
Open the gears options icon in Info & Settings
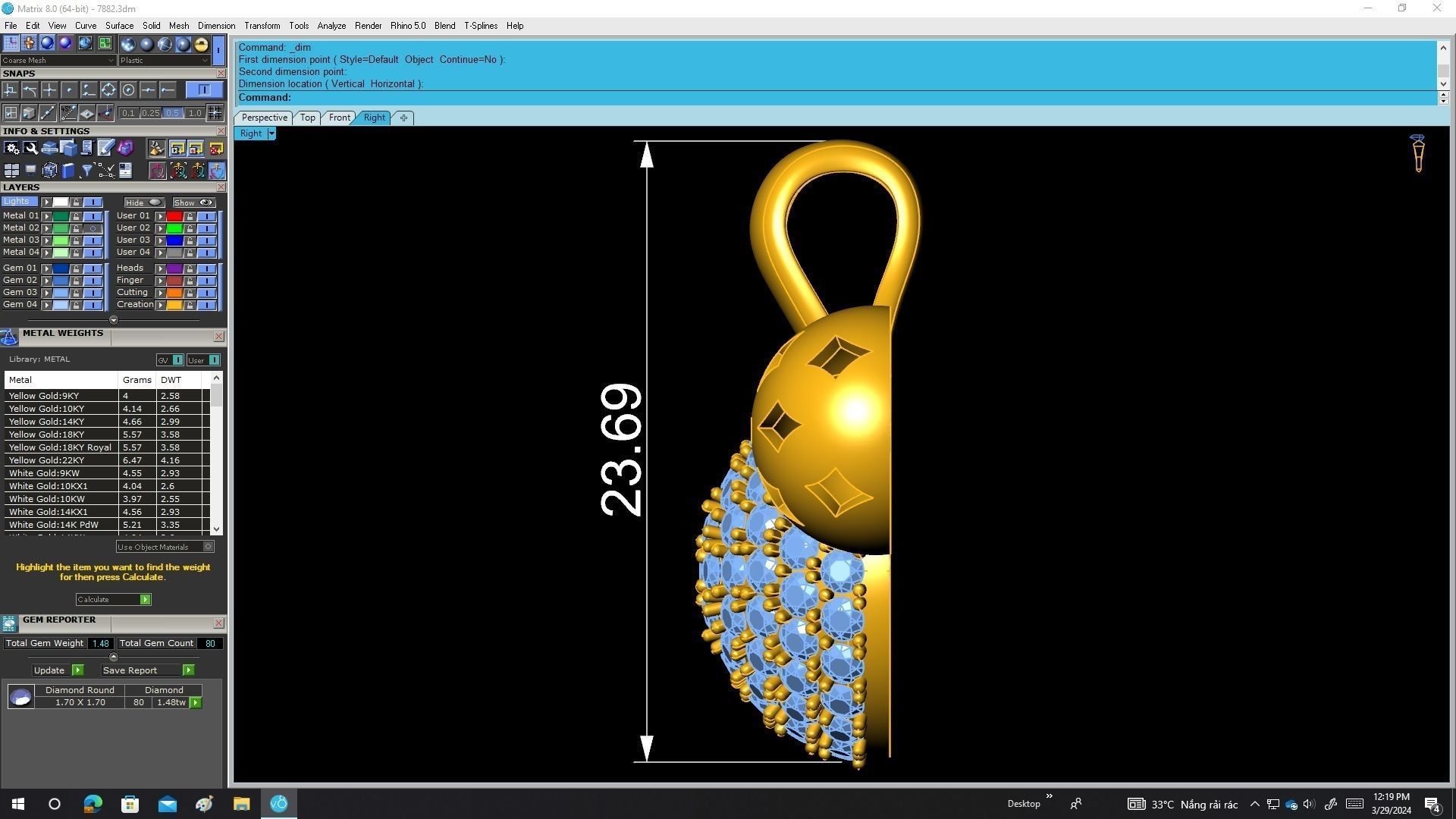[11, 147]
